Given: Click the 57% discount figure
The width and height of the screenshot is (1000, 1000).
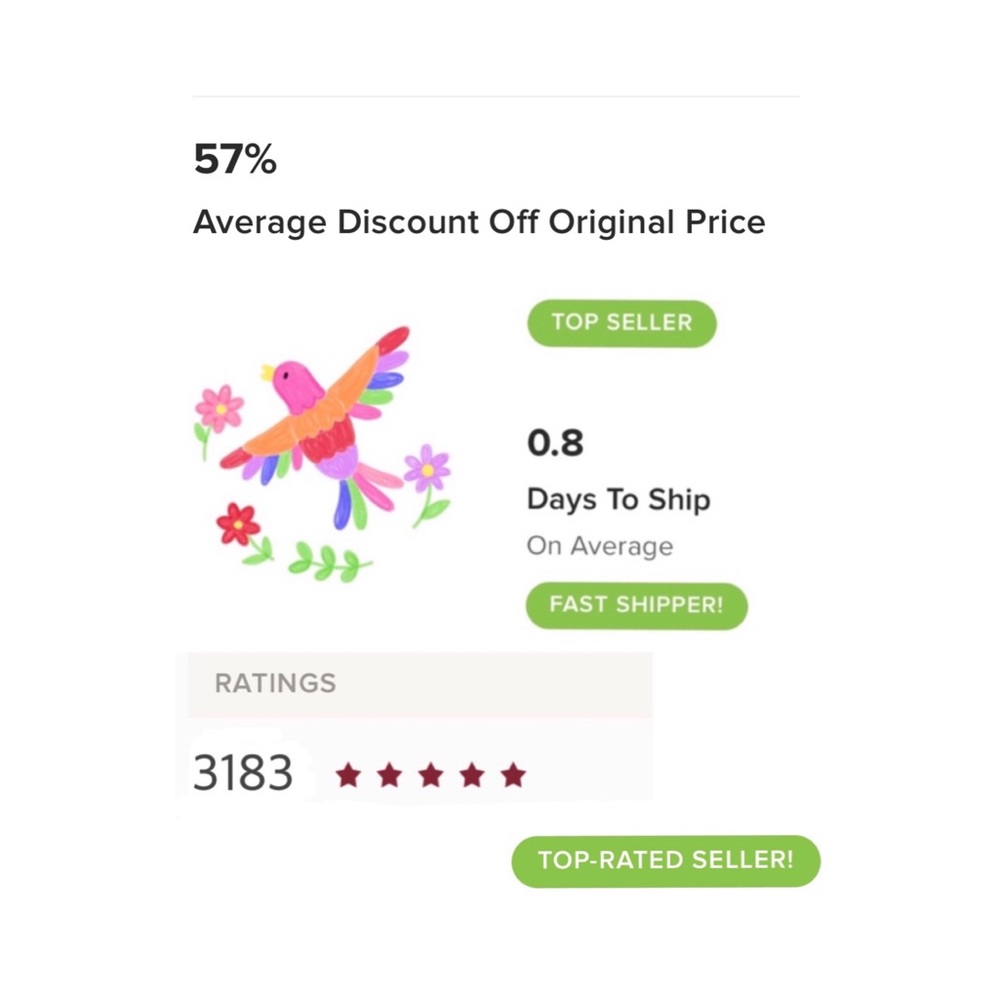Looking at the screenshot, I should (x=235, y=159).
